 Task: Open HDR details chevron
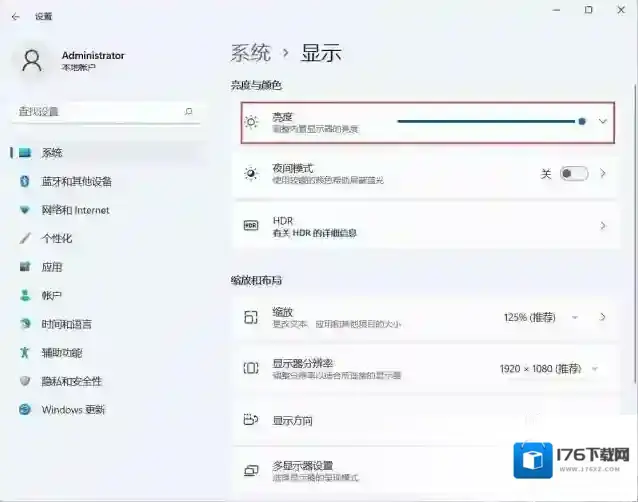click(x=603, y=225)
